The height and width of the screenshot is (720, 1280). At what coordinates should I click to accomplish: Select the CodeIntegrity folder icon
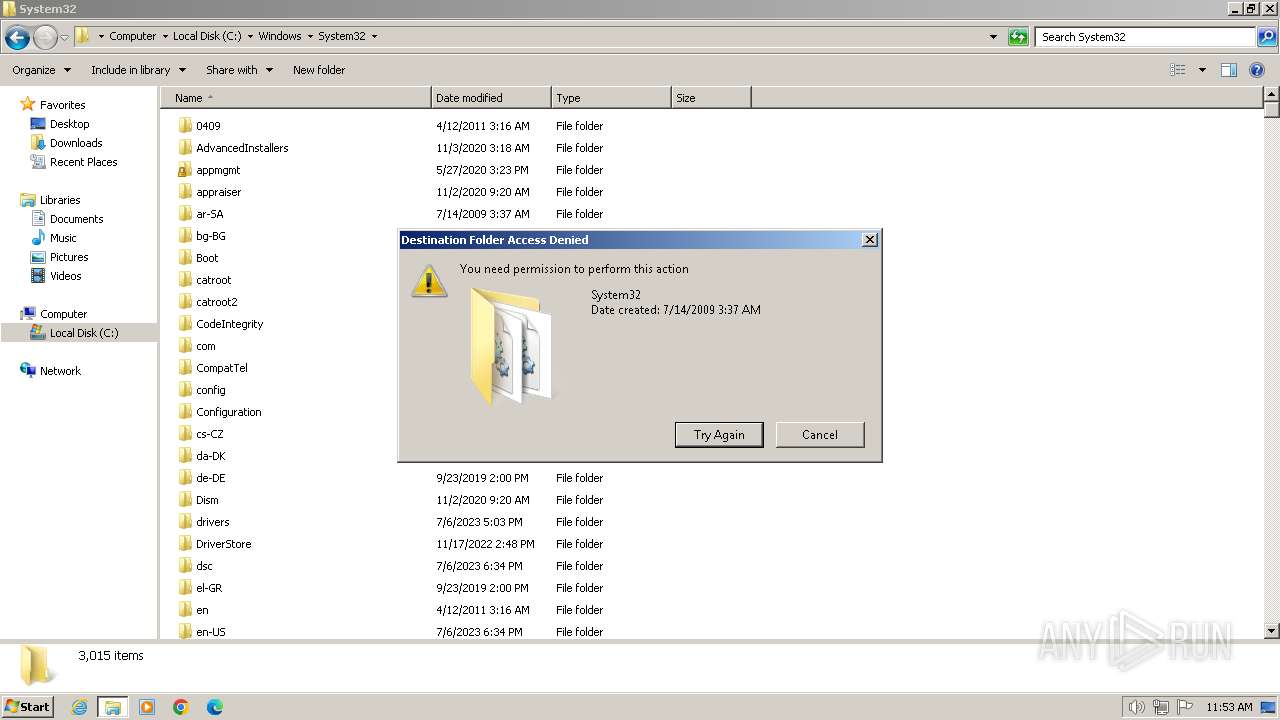(x=185, y=324)
